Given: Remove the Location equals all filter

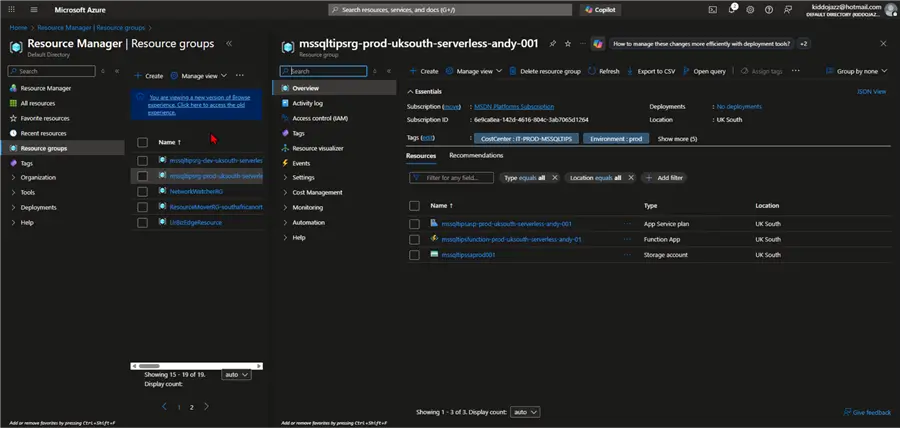Looking at the screenshot, I should 631,178.
